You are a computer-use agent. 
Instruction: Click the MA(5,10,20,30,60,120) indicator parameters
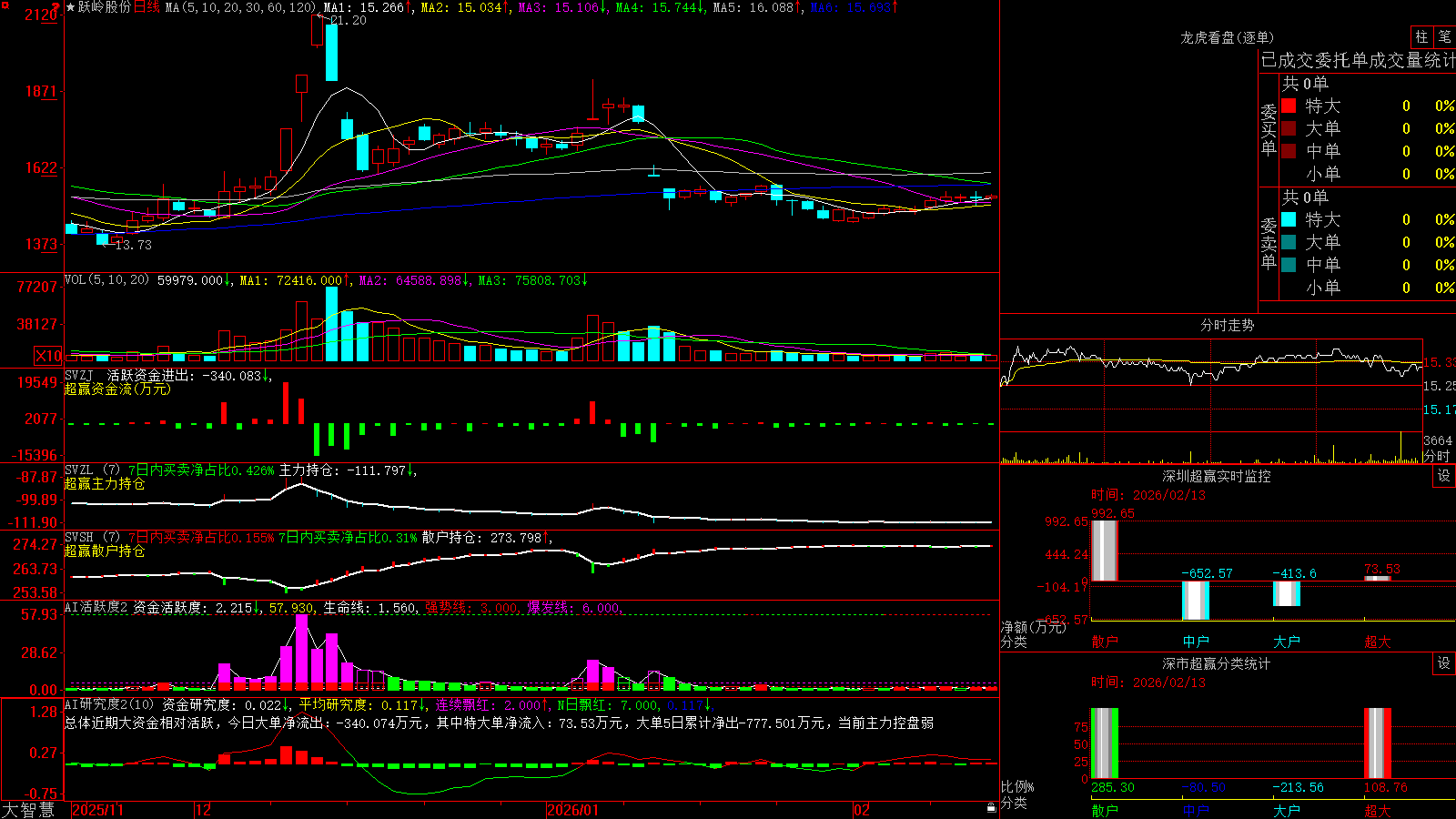pos(241,7)
